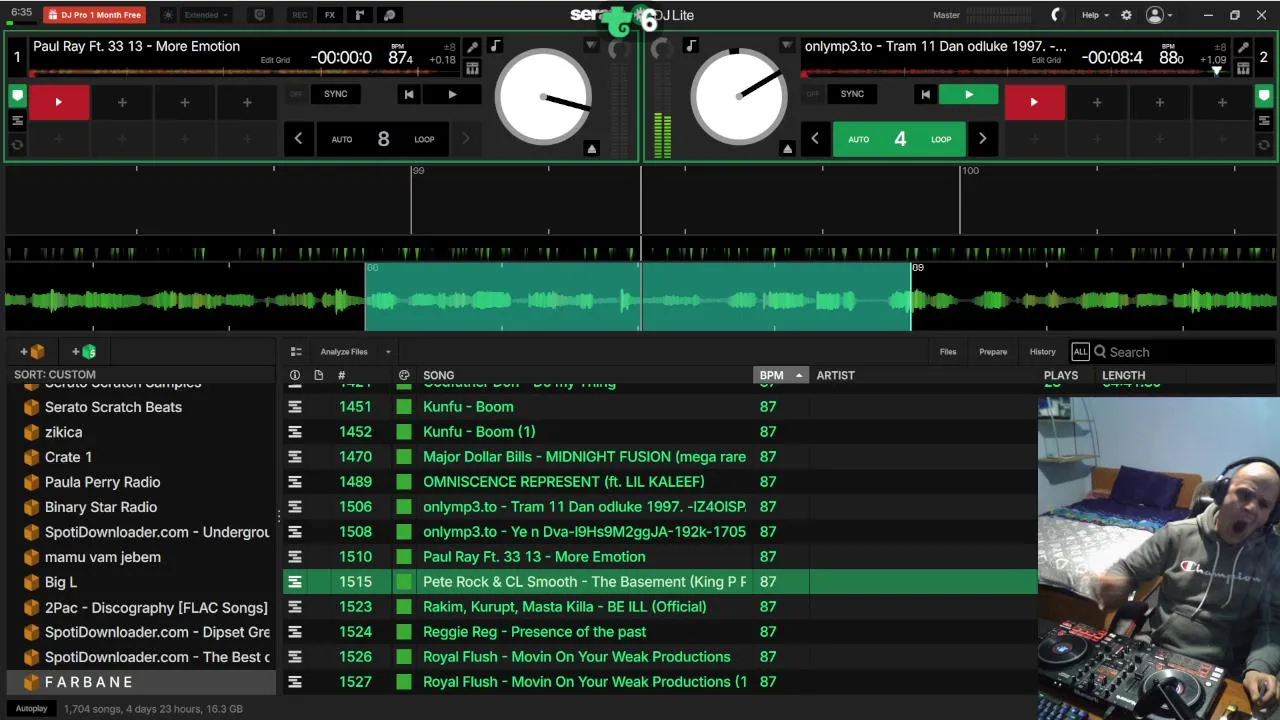
Task: Select deck 2 cue points tab icon
Action: click(x=1263, y=97)
